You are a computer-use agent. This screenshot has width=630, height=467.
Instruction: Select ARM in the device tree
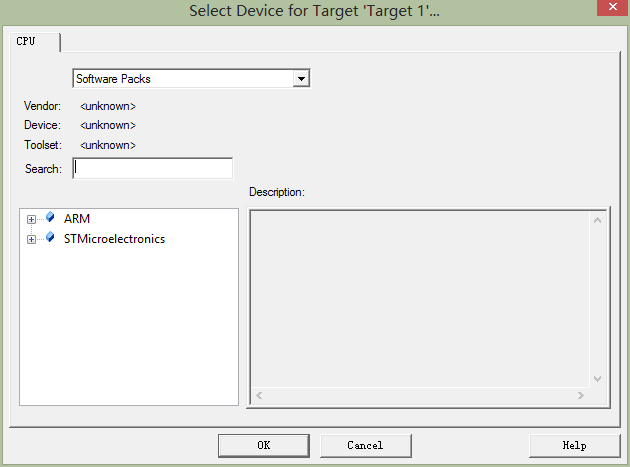click(77, 219)
